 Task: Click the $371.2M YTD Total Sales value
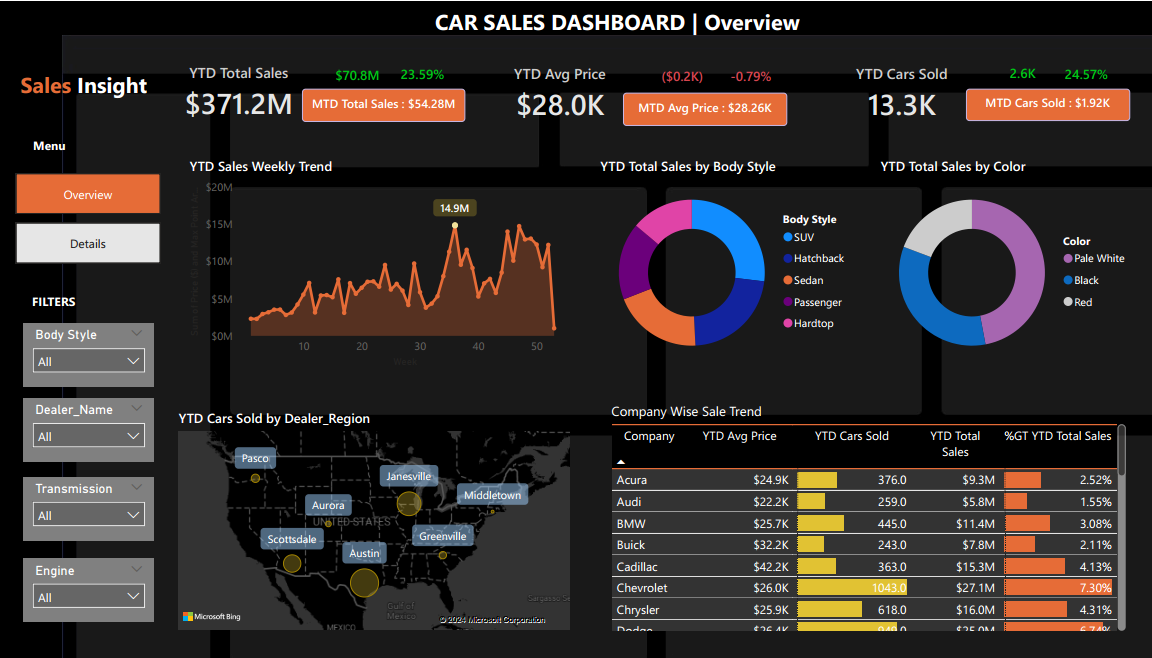pyautogui.click(x=239, y=104)
